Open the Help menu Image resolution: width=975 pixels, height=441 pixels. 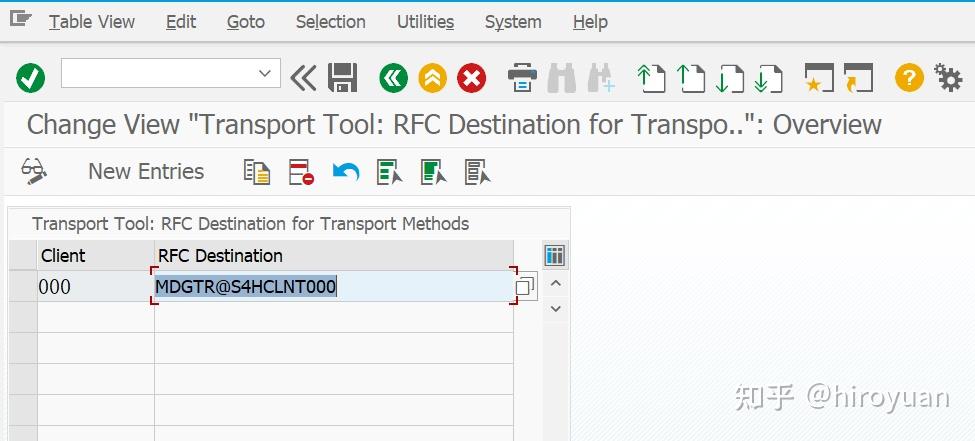[590, 22]
